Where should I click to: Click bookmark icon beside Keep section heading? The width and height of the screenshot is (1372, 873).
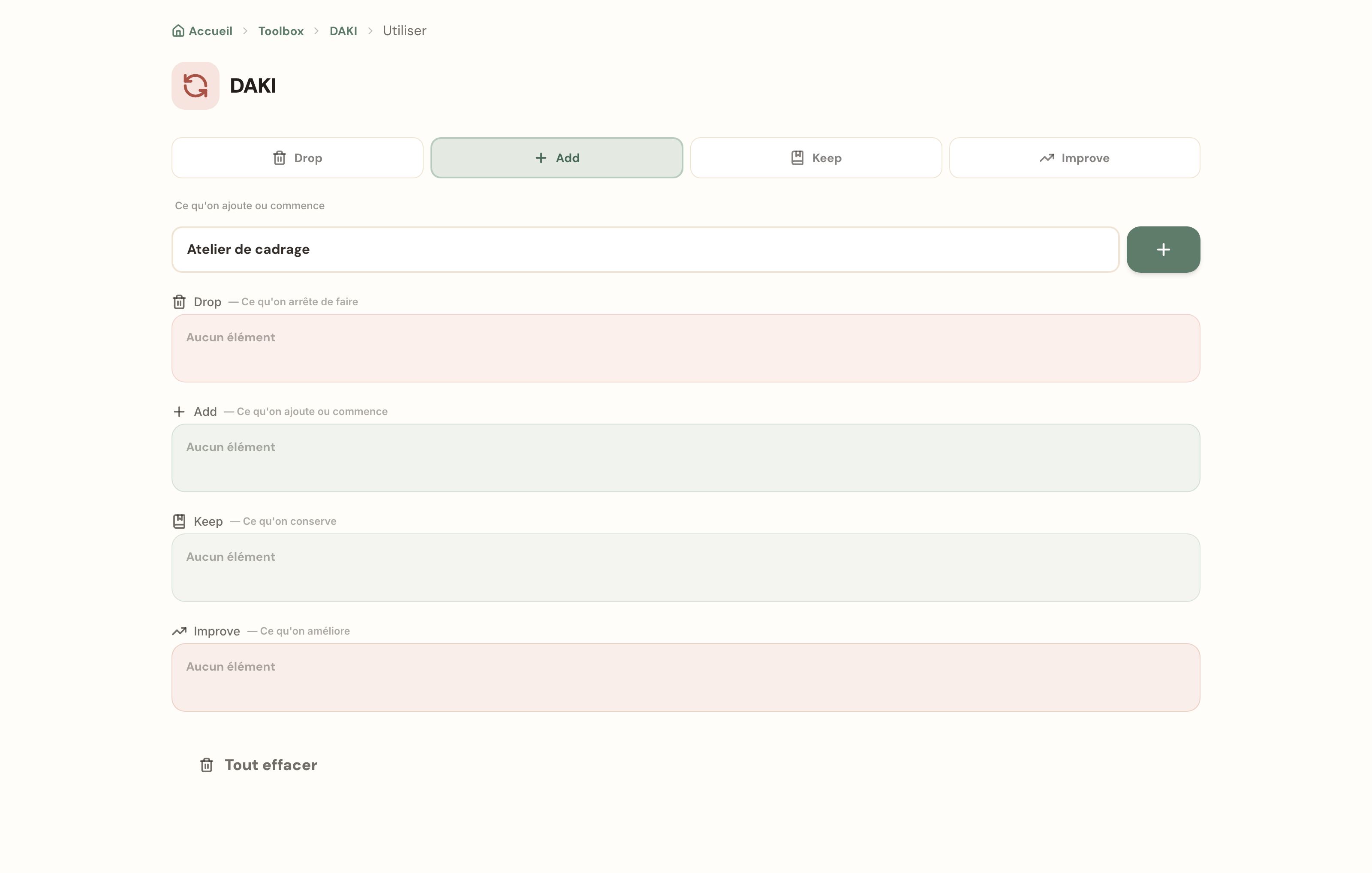tap(179, 521)
